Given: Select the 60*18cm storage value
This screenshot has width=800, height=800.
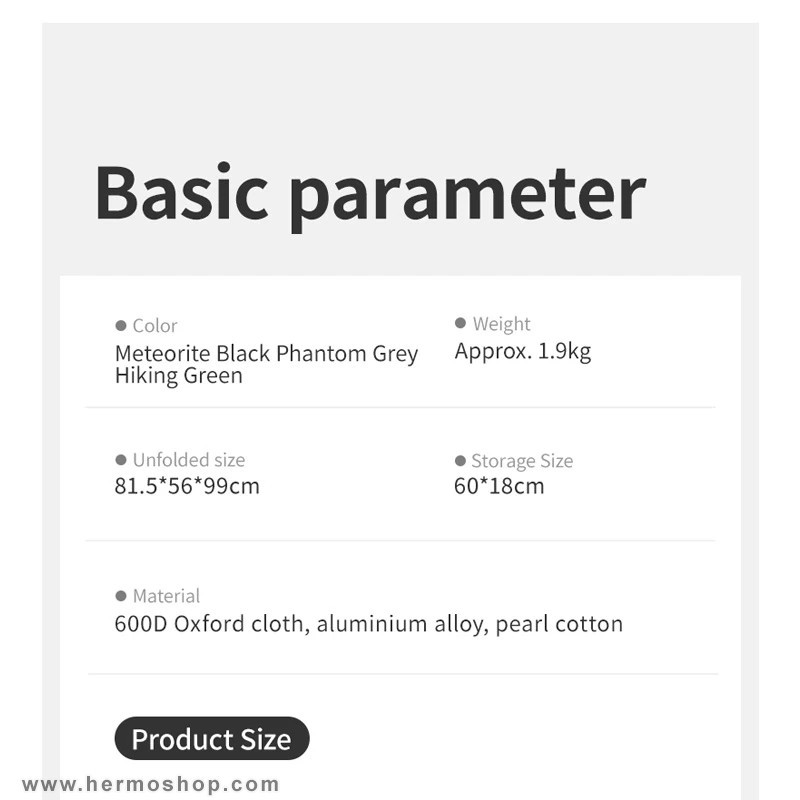Looking at the screenshot, I should coord(499,486).
